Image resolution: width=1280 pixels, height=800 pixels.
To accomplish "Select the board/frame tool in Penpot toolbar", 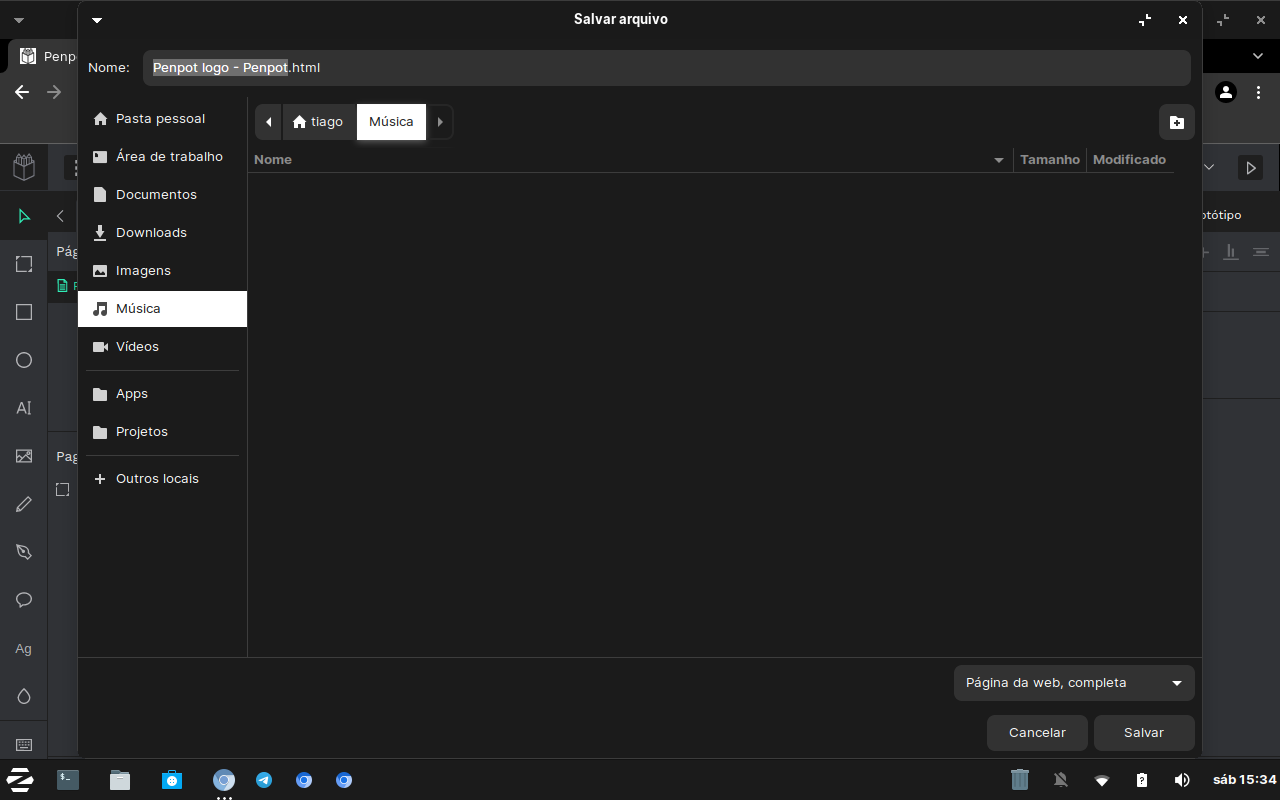I will pyautogui.click(x=24, y=264).
